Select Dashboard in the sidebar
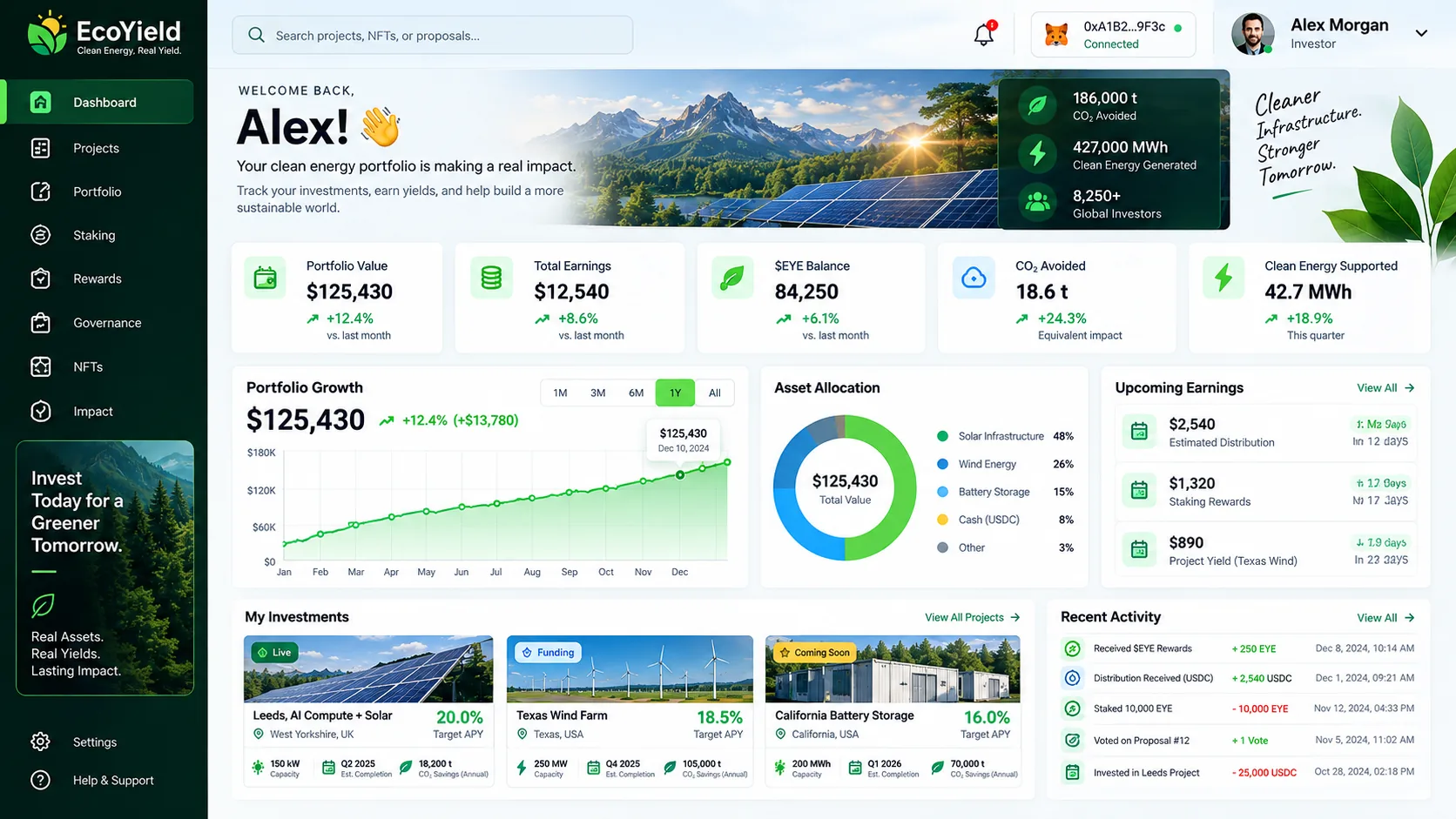 pos(98,102)
